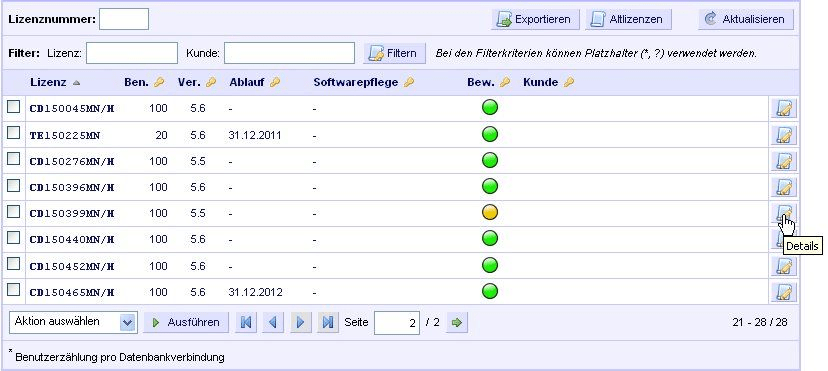Focus the Lizenznummer input field

click(124, 20)
